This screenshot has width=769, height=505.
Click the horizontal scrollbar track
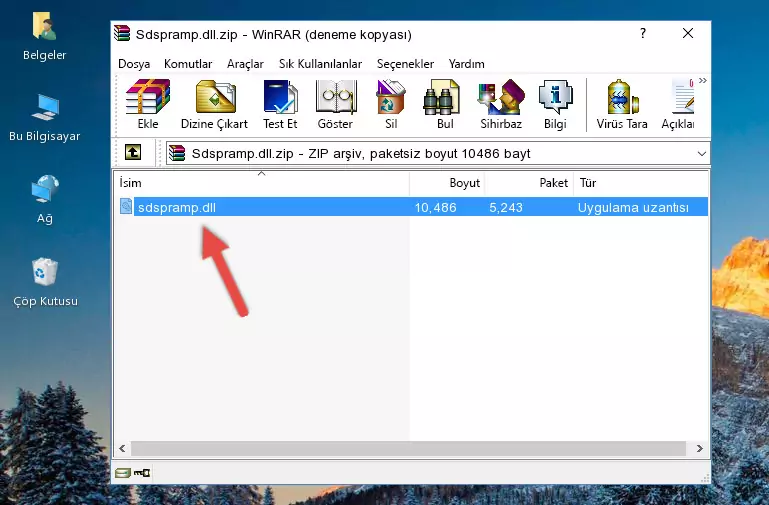[x=408, y=448]
